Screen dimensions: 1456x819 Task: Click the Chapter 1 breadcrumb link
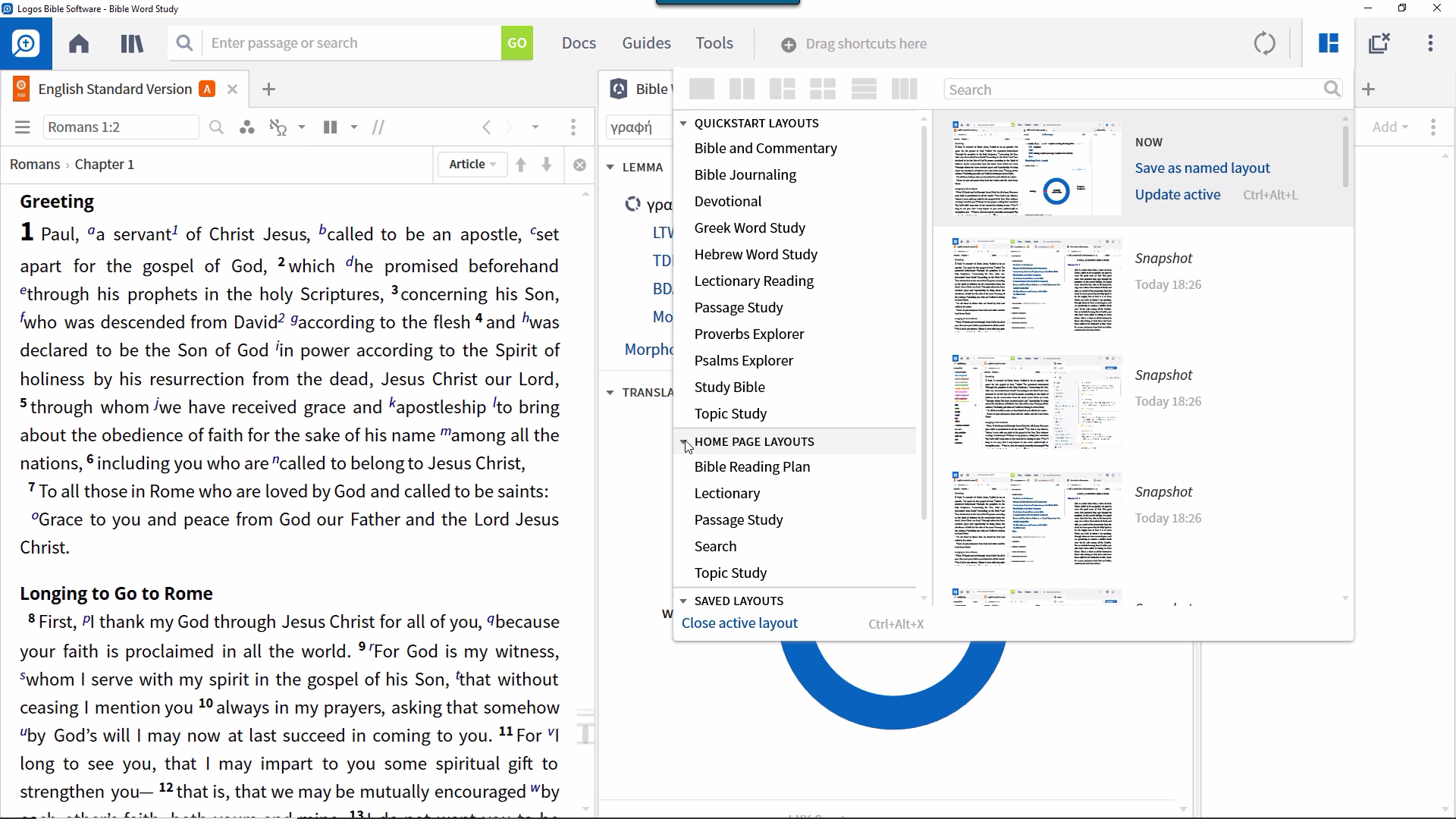105,165
